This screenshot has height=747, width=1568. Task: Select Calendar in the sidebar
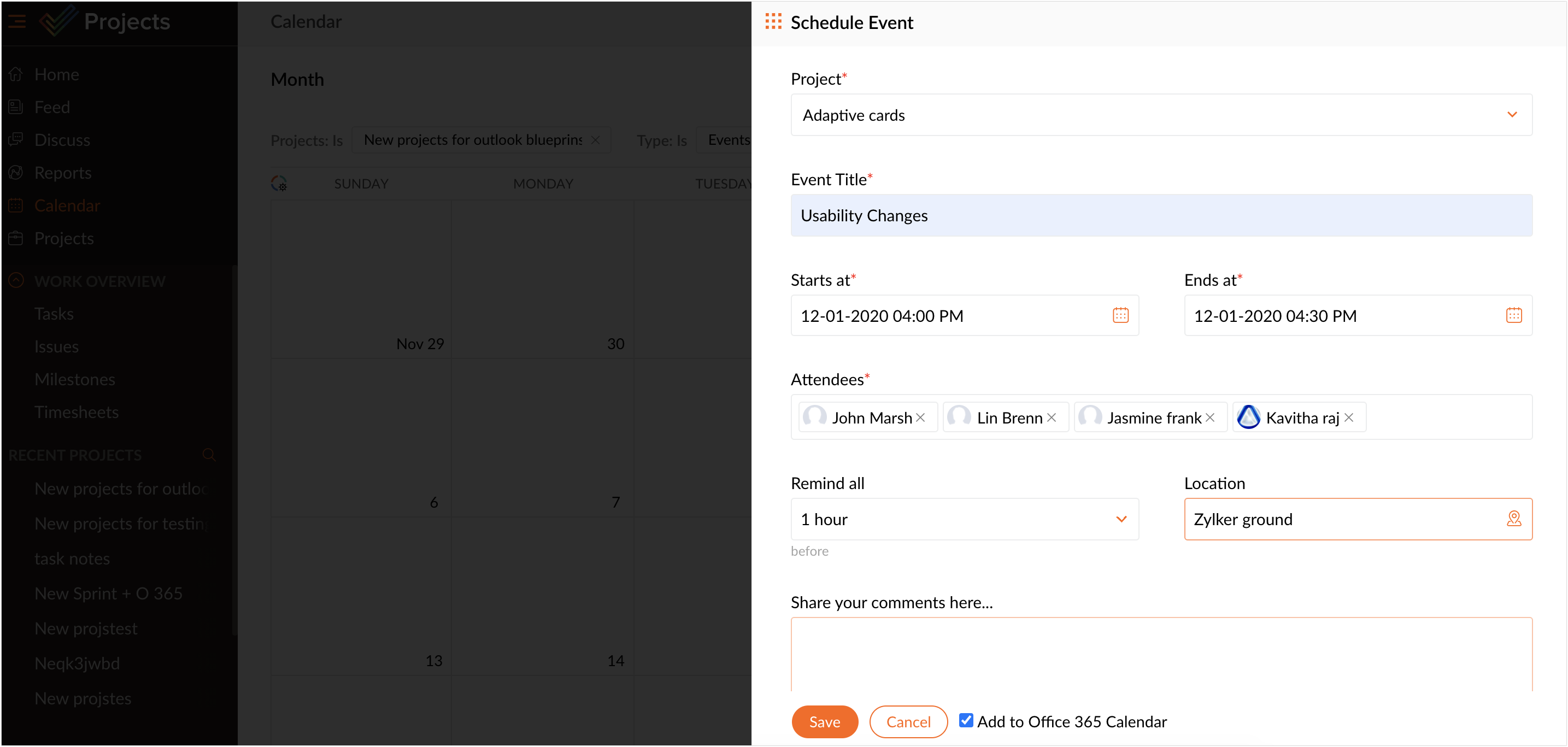[x=67, y=206]
